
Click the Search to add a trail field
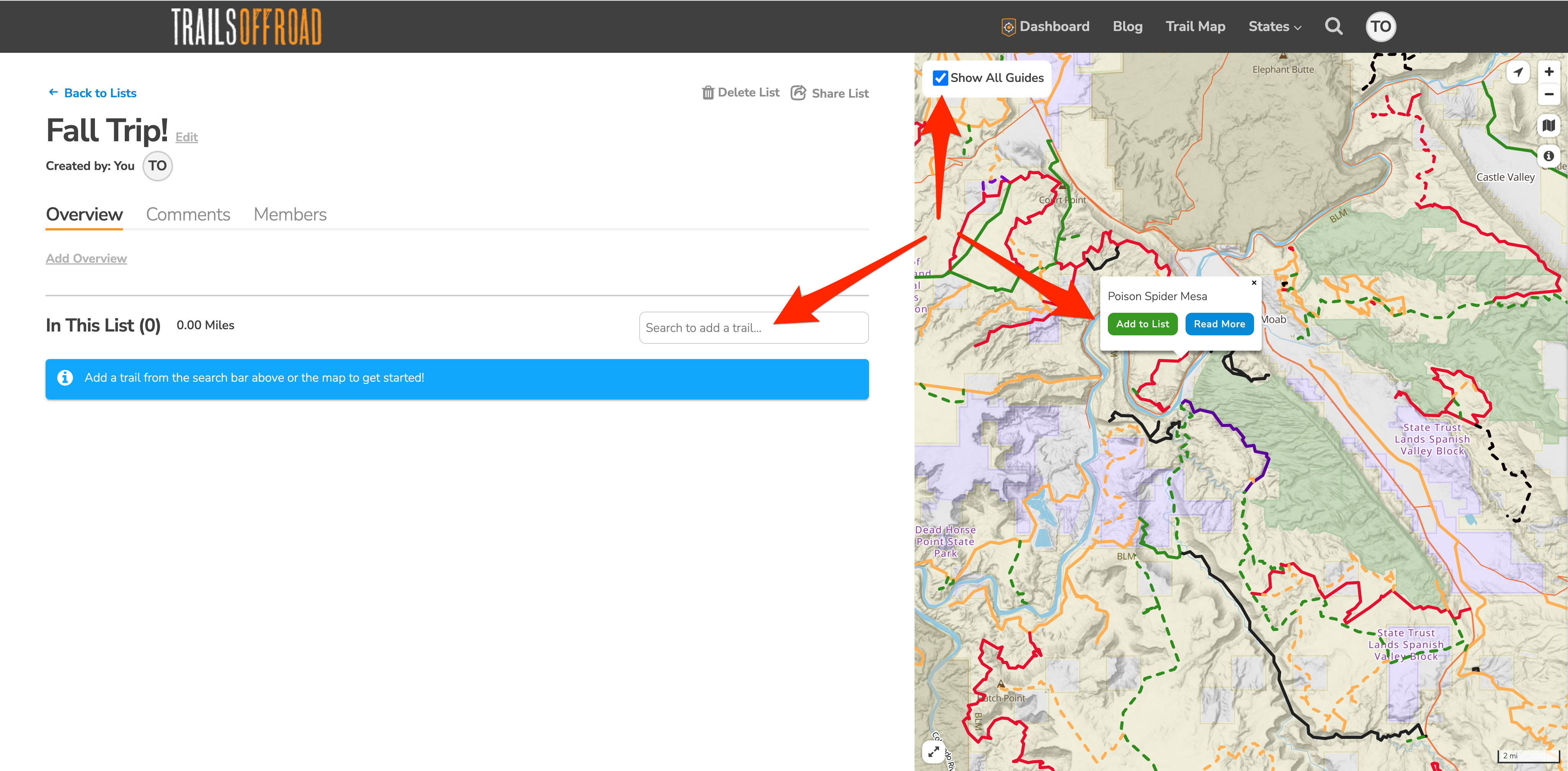753,328
